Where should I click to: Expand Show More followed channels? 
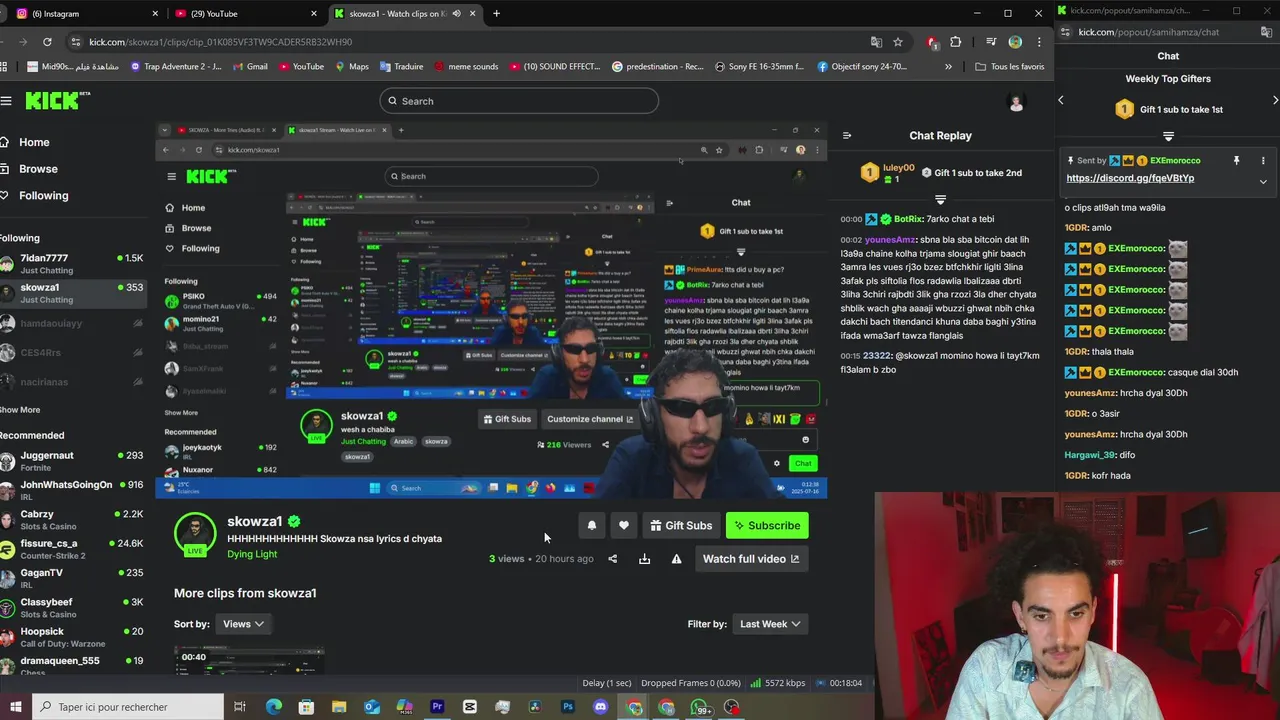[20, 410]
